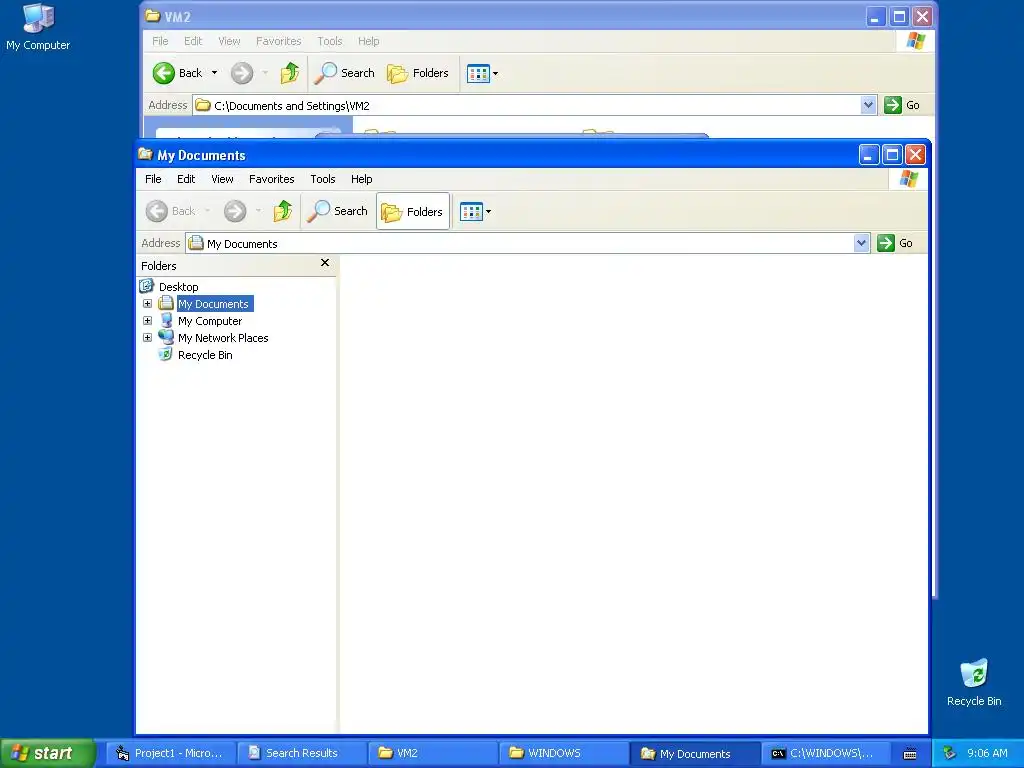Toggle Folders button in VM2 window
Screen dimensions: 1024x768
[418, 73]
